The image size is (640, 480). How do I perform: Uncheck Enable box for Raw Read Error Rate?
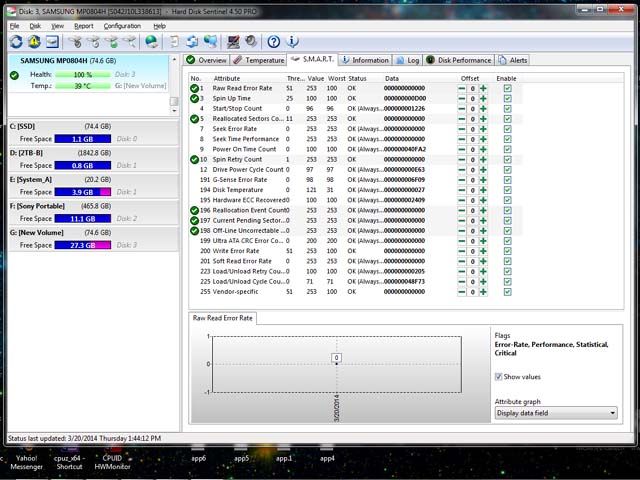point(507,89)
